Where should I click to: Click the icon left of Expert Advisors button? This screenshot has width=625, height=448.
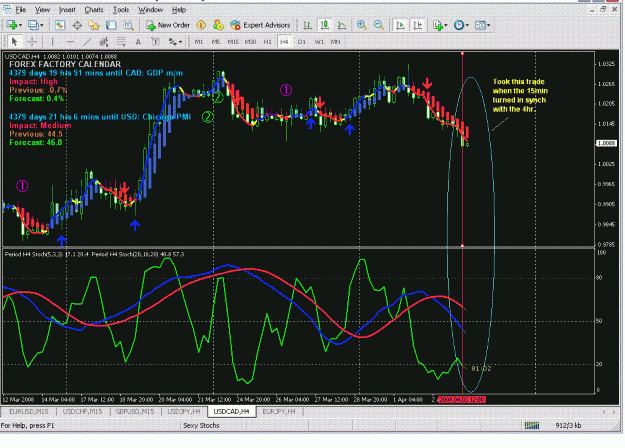(218, 26)
